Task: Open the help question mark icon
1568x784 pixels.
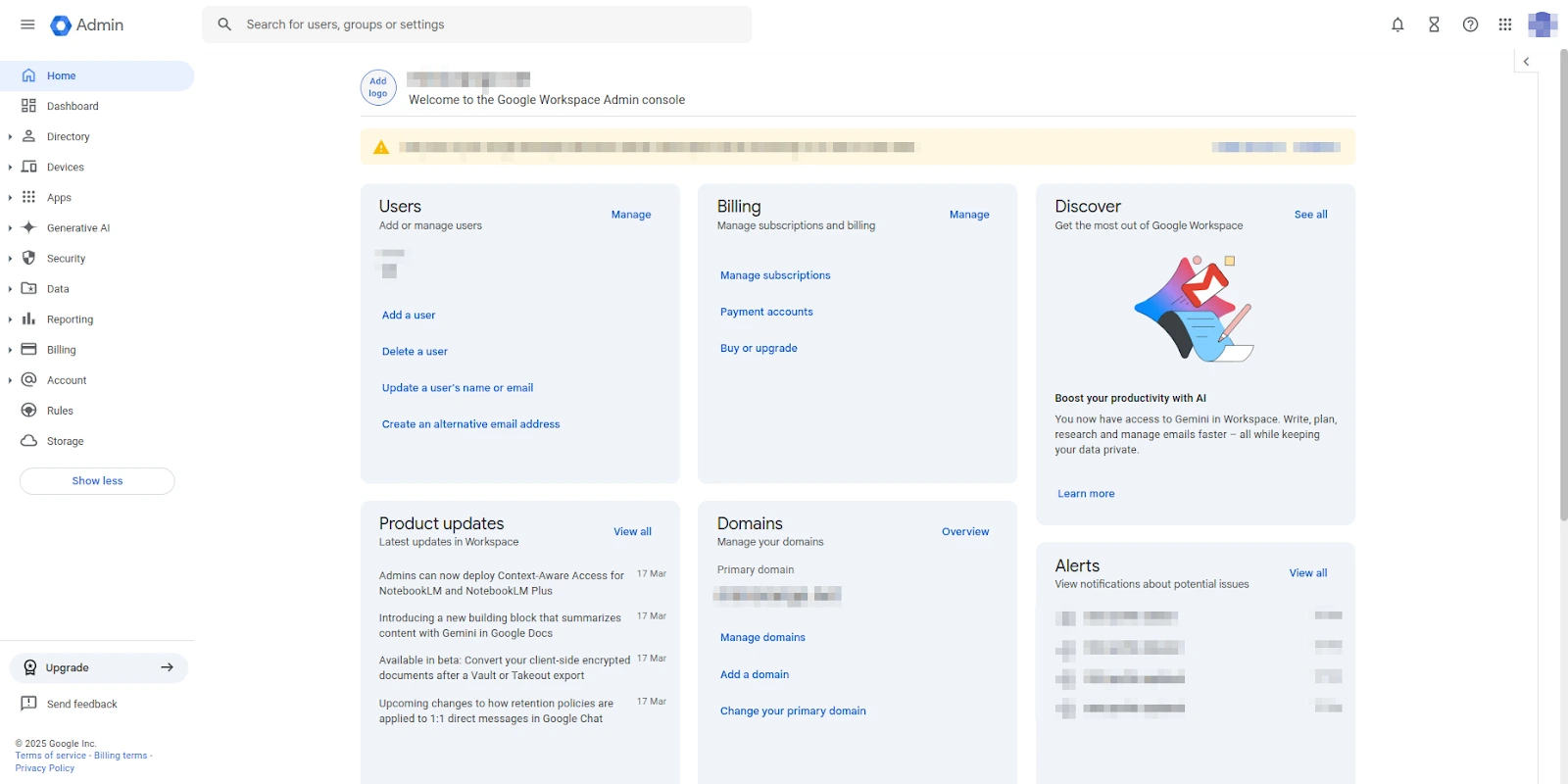Action: coord(1470,24)
